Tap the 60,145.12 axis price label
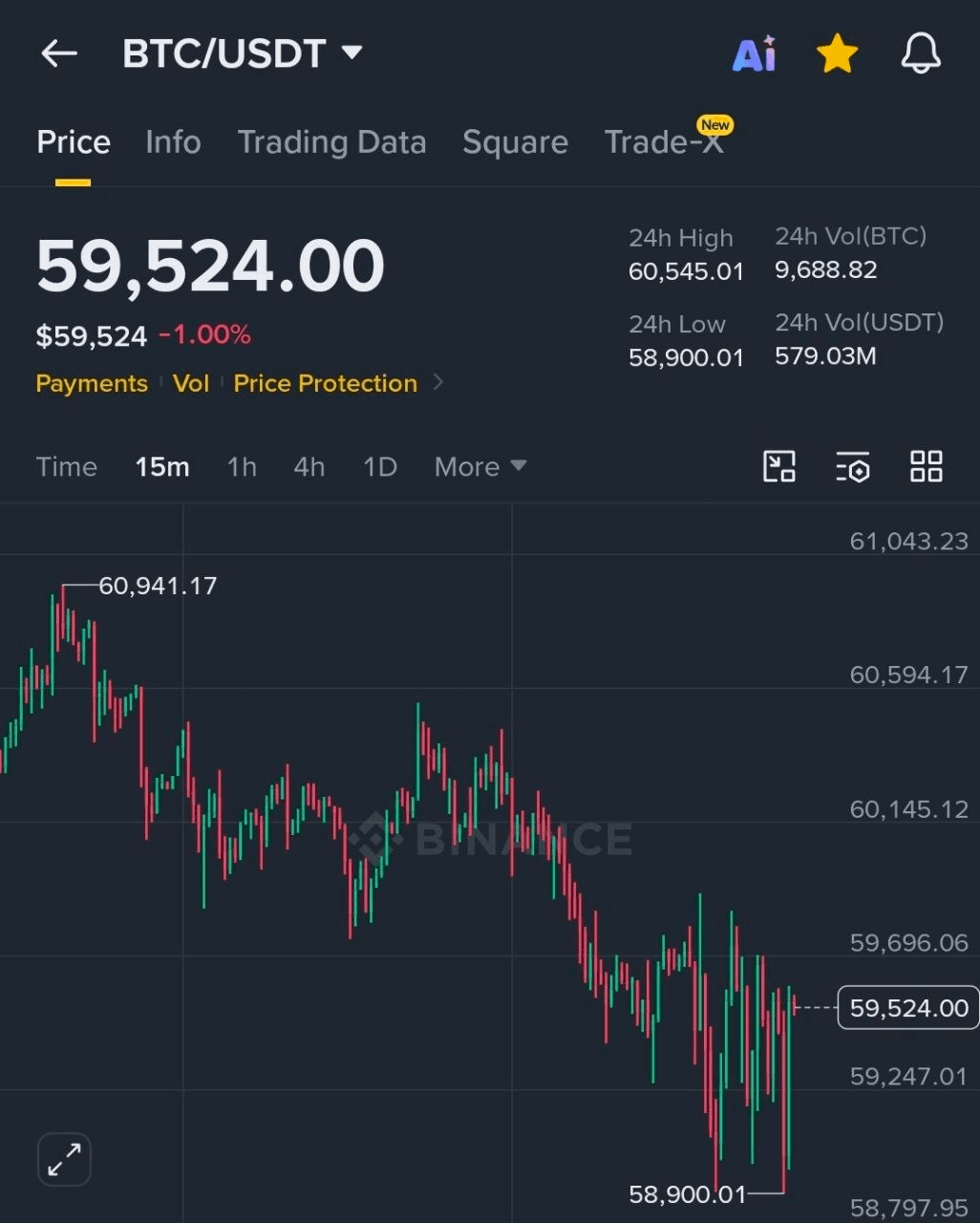Viewport: 980px width, 1223px height. point(909,809)
